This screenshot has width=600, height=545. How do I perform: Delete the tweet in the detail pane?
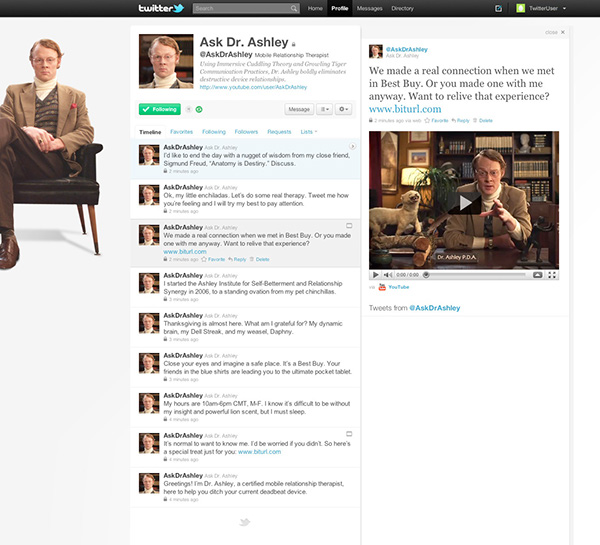click(483, 120)
